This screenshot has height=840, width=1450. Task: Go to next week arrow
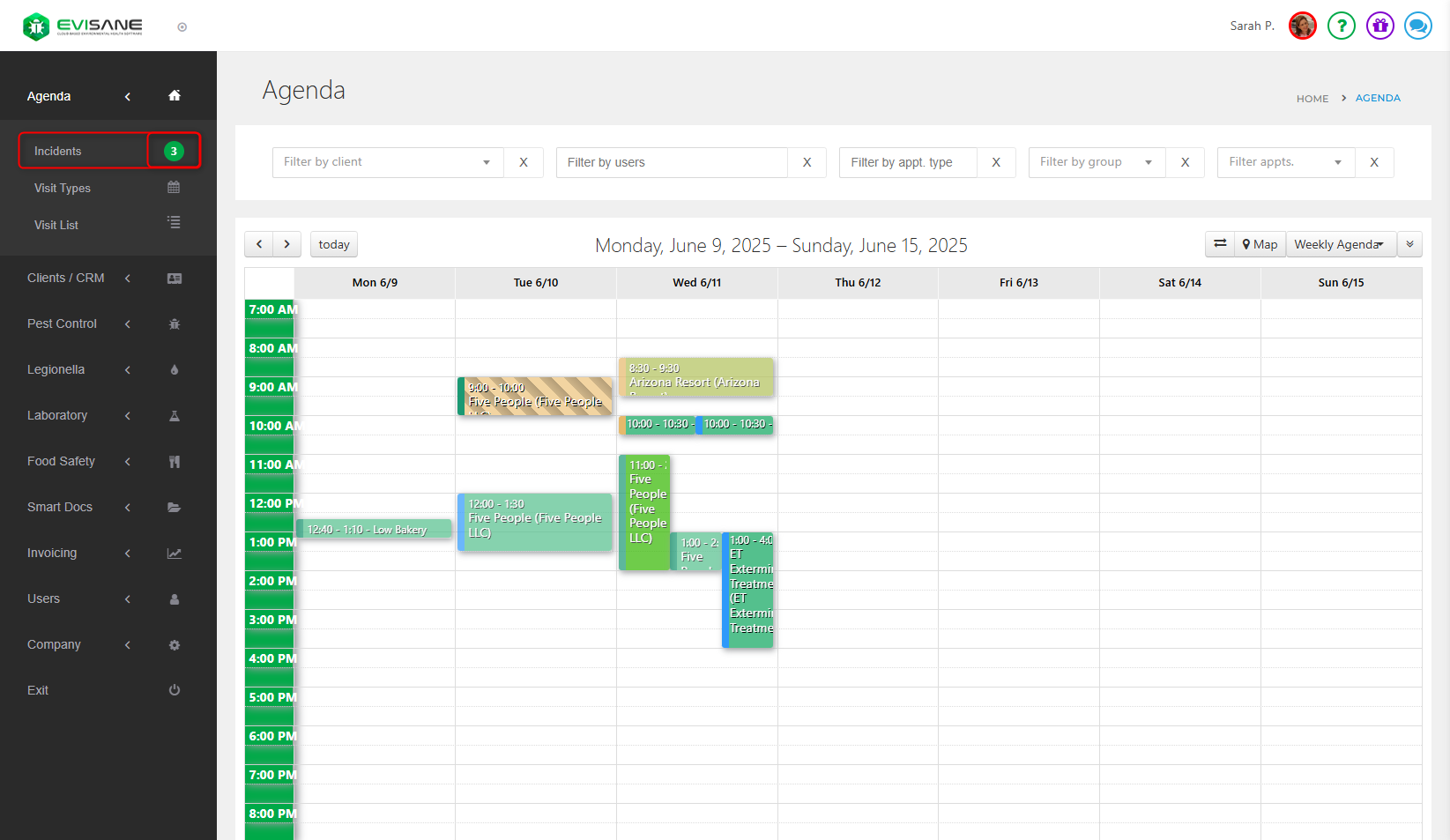(287, 244)
